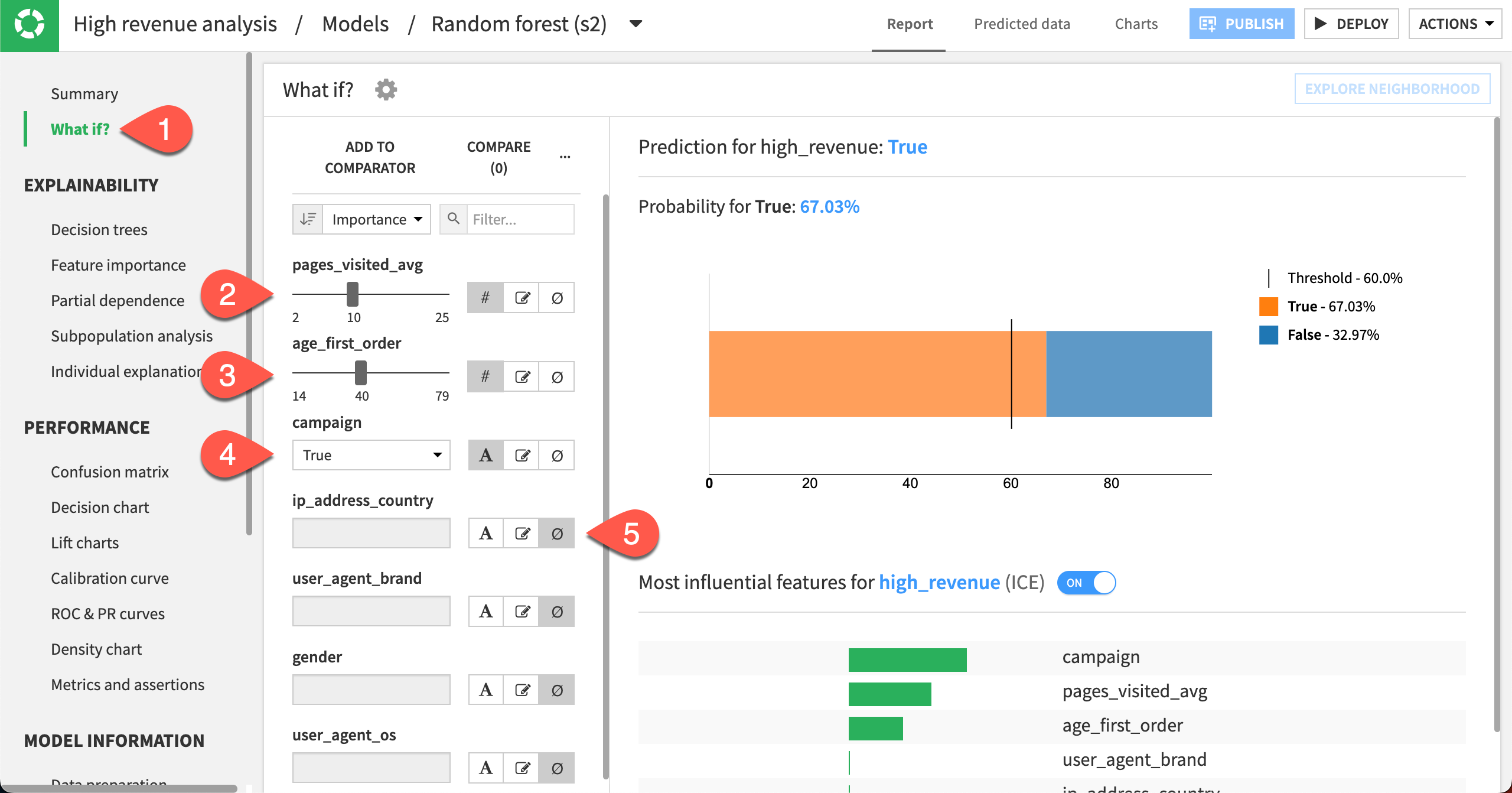Edit pages_visited_avg with the pencil icon

pos(522,297)
